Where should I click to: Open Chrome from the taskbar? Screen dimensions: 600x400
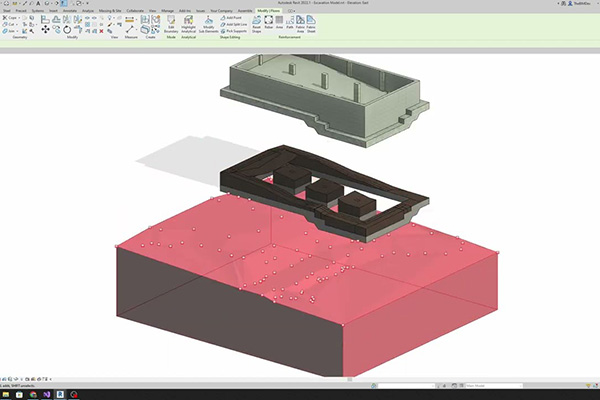pyautogui.click(x=33, y=394)
